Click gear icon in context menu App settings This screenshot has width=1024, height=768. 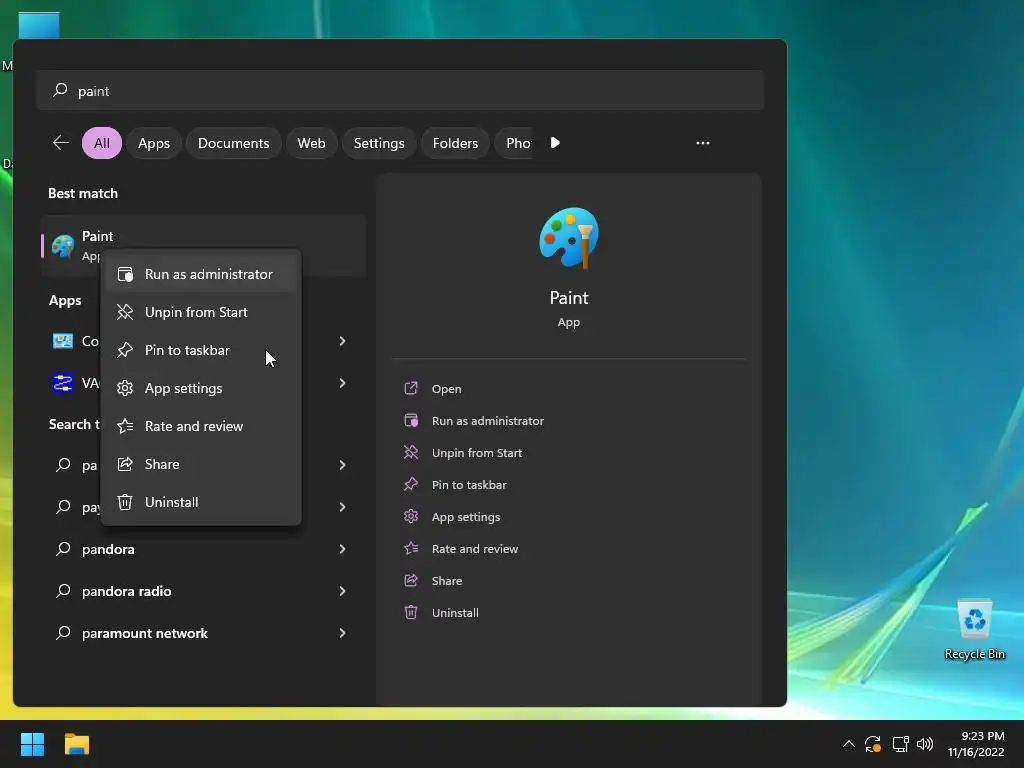[125, 388]
